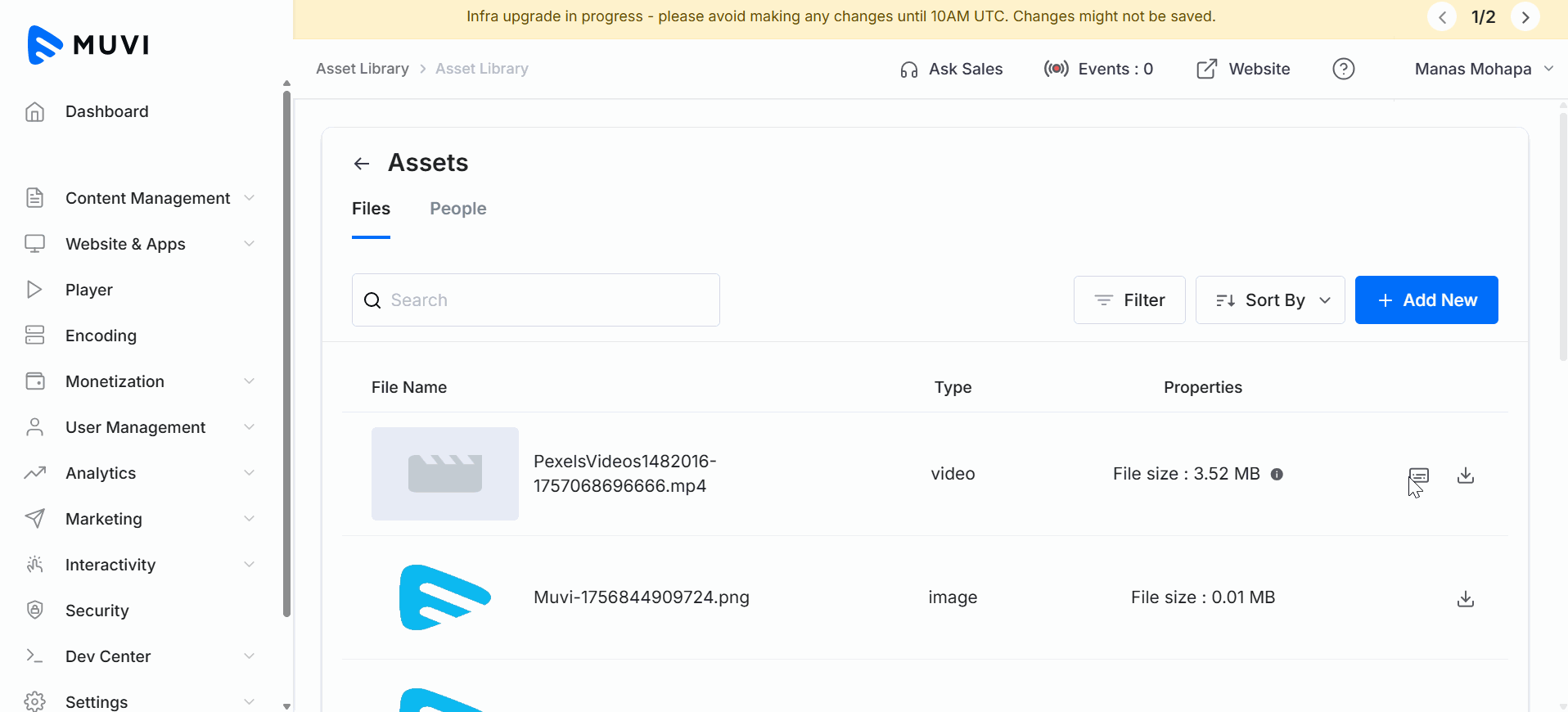The image size is (1568, 712).
Task: Download the PexelsVideos mp4 file
Action: [1466, 475]
